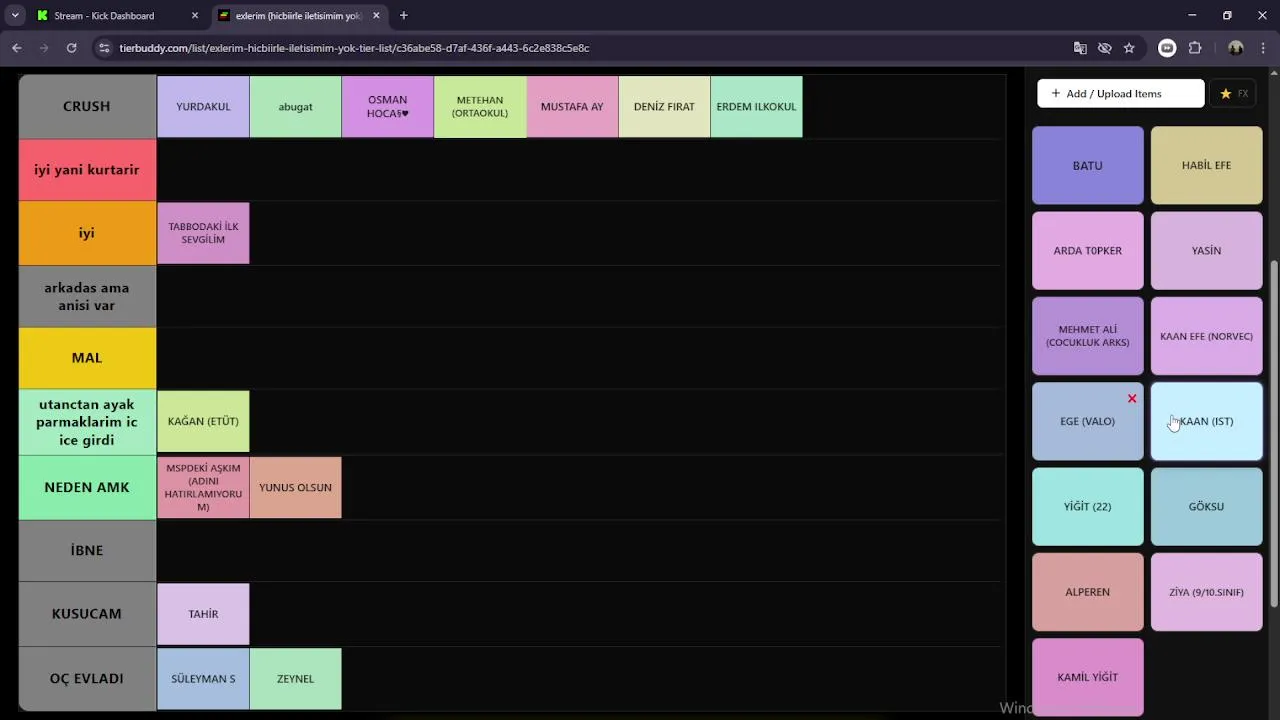Select the ARDA TOPKER item card
This screenshot has width=1280, height=720.
coord(1087,250)
